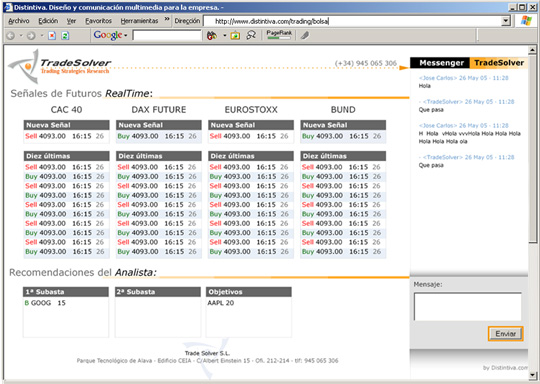Minimize the browser window
Image resolution: width=540 pixels, height=384 pixels.
[512, 7]
